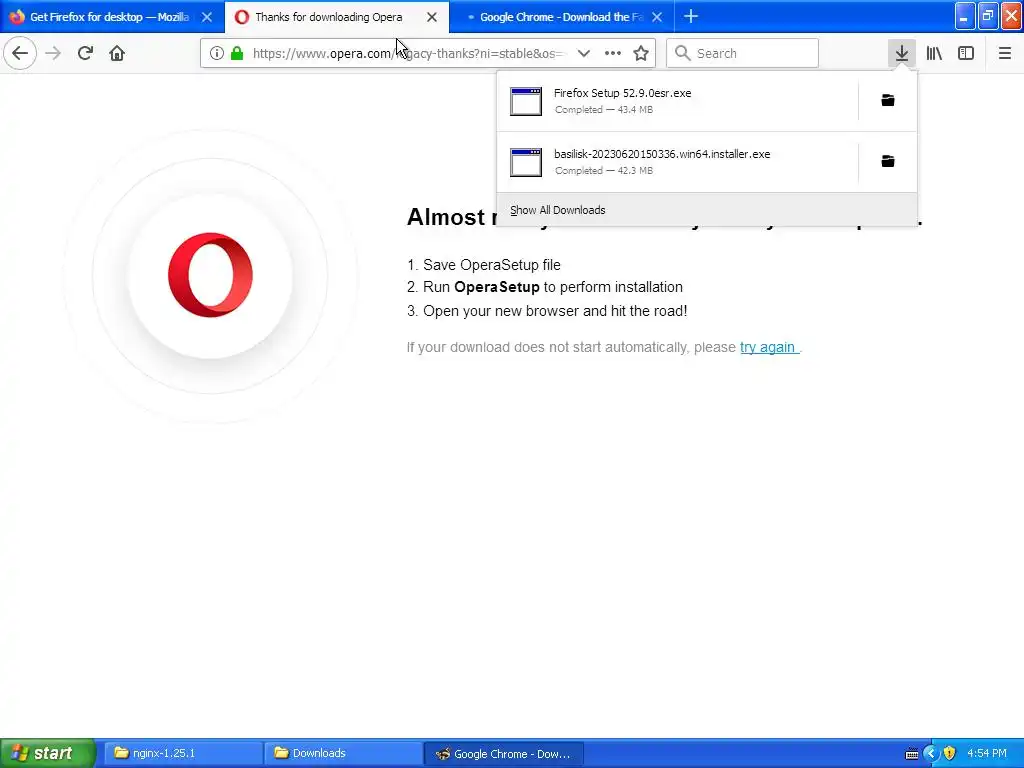Click the forward navigation arrow
Image resolution: width=1024 pixels, height=768 pixels.
click(53, 53)
